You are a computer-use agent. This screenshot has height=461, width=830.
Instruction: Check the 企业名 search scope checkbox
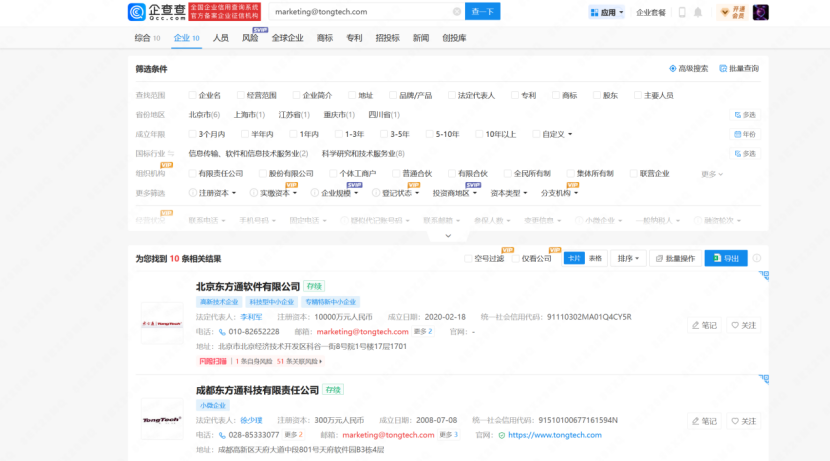tap(192, 95)
